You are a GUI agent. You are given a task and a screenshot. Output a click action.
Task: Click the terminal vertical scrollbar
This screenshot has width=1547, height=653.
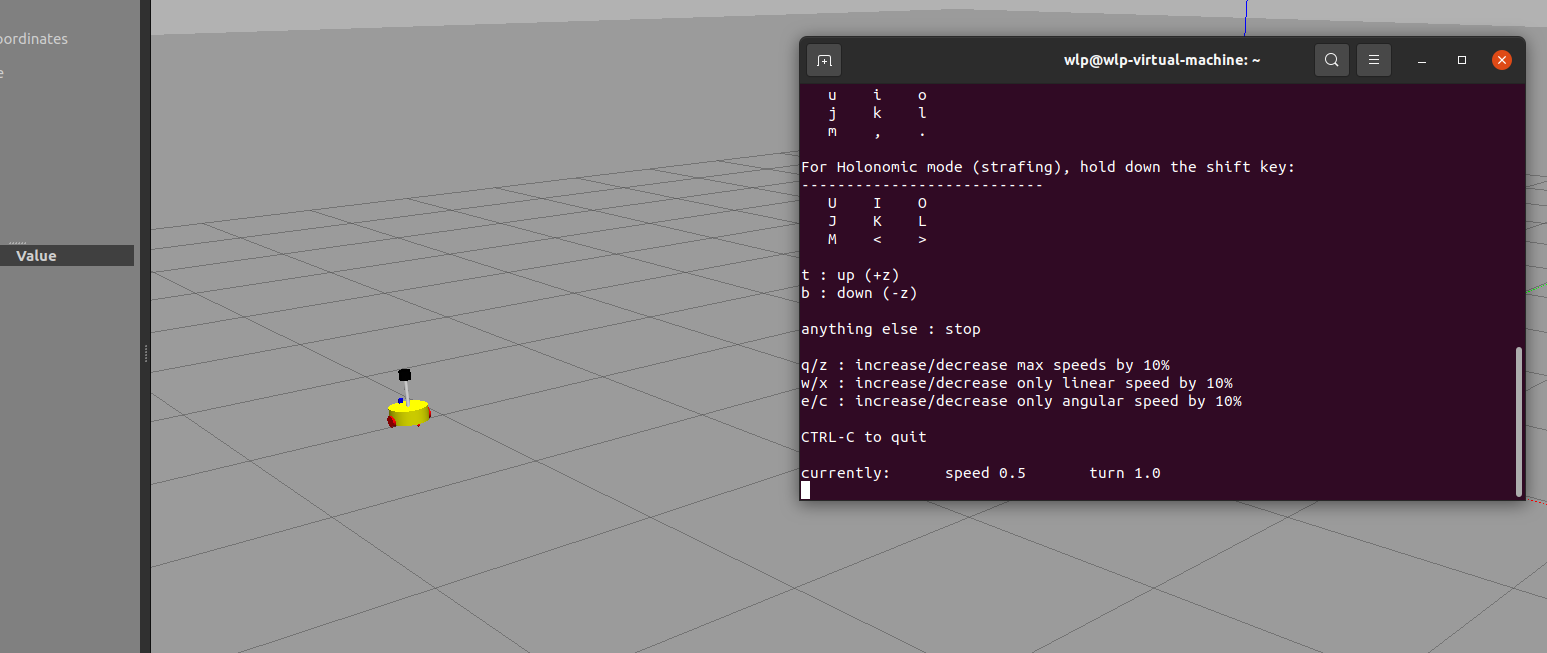pyautogui.click(x=1519, y=420)
